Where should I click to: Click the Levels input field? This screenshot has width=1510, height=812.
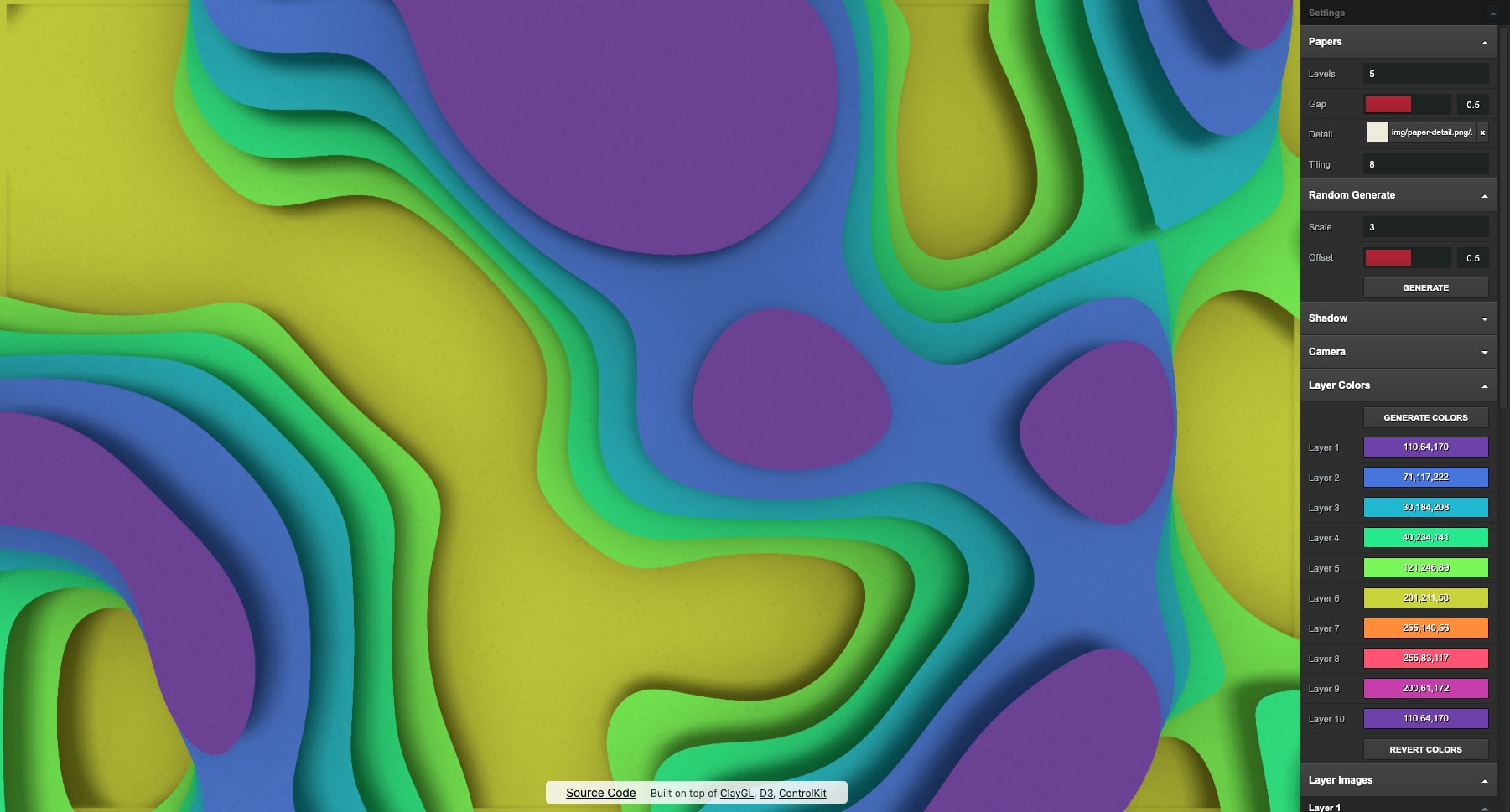[1425, 74]
